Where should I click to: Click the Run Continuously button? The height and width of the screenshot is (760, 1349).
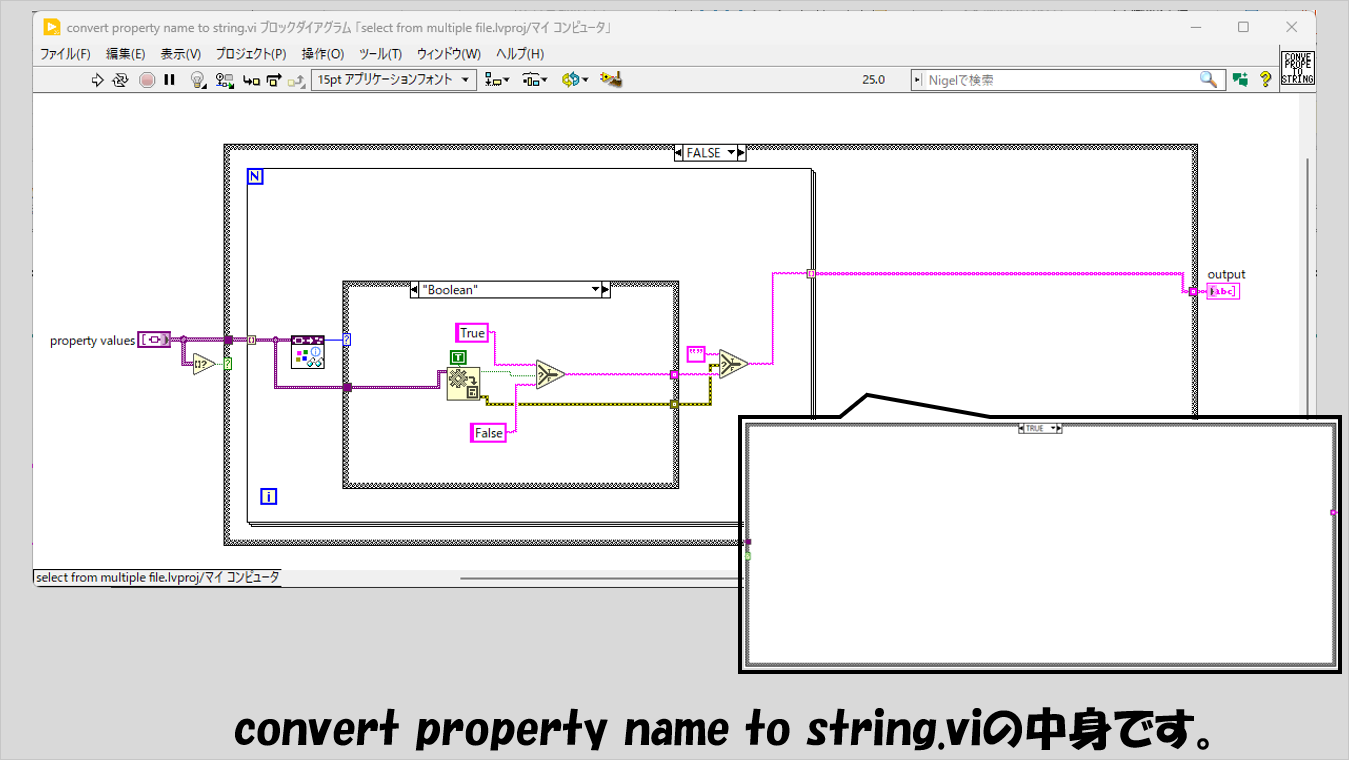click(x=121, y=80)
